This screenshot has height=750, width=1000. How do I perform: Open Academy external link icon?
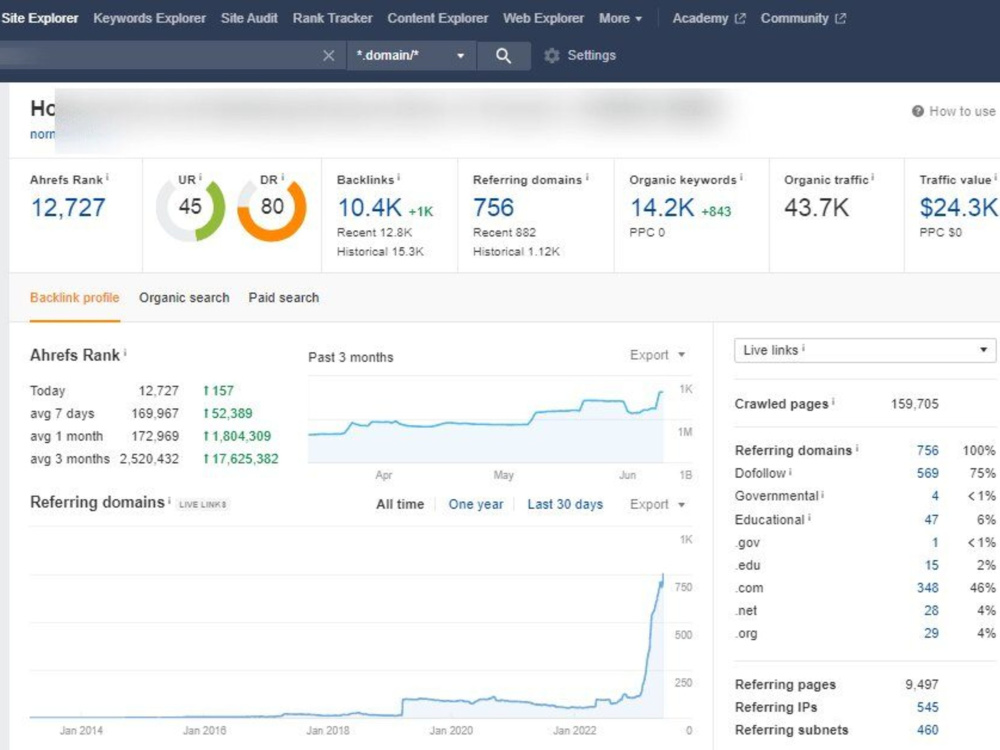coord(740,18)
